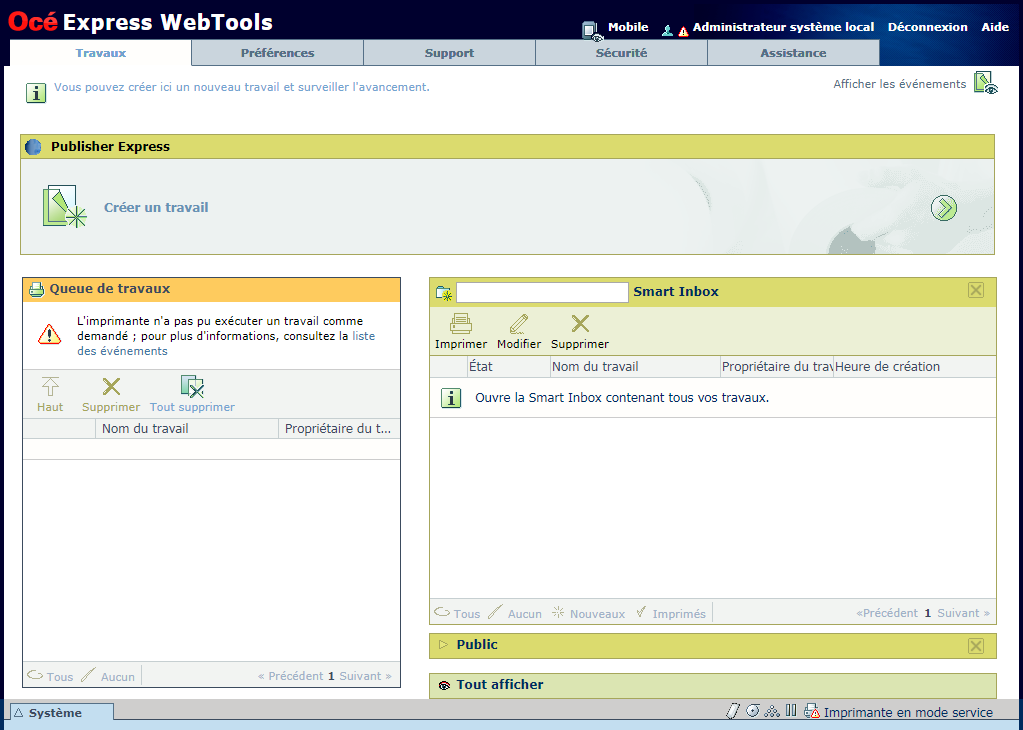The width and height of the screenshot is (1023, 730).
Task: Log out via Déconnexion
Action: coord(927,27)
